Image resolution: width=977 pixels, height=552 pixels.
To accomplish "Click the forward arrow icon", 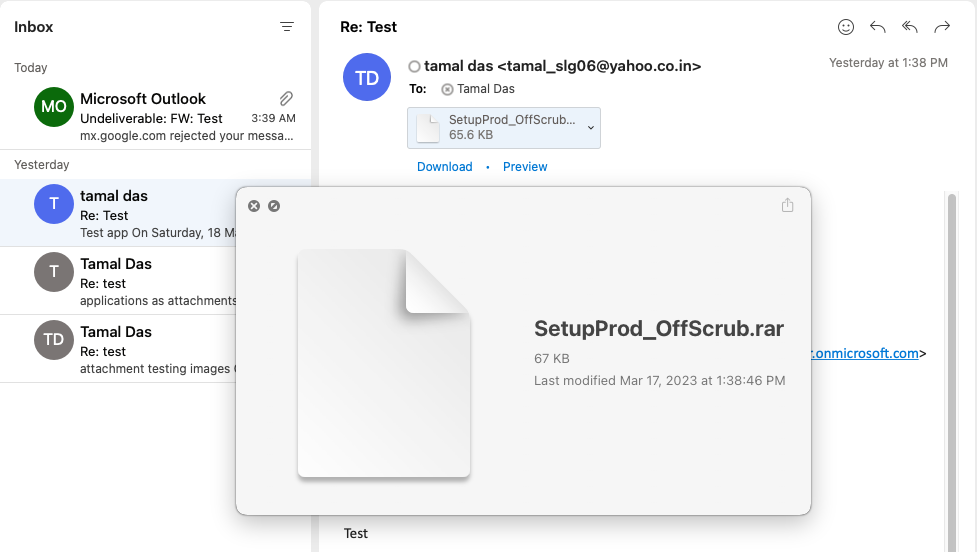I will pos(942,27).
